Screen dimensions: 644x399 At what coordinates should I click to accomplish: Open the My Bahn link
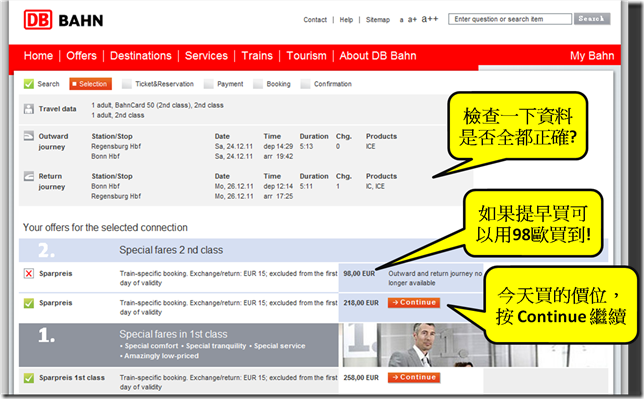coord(592,55)
